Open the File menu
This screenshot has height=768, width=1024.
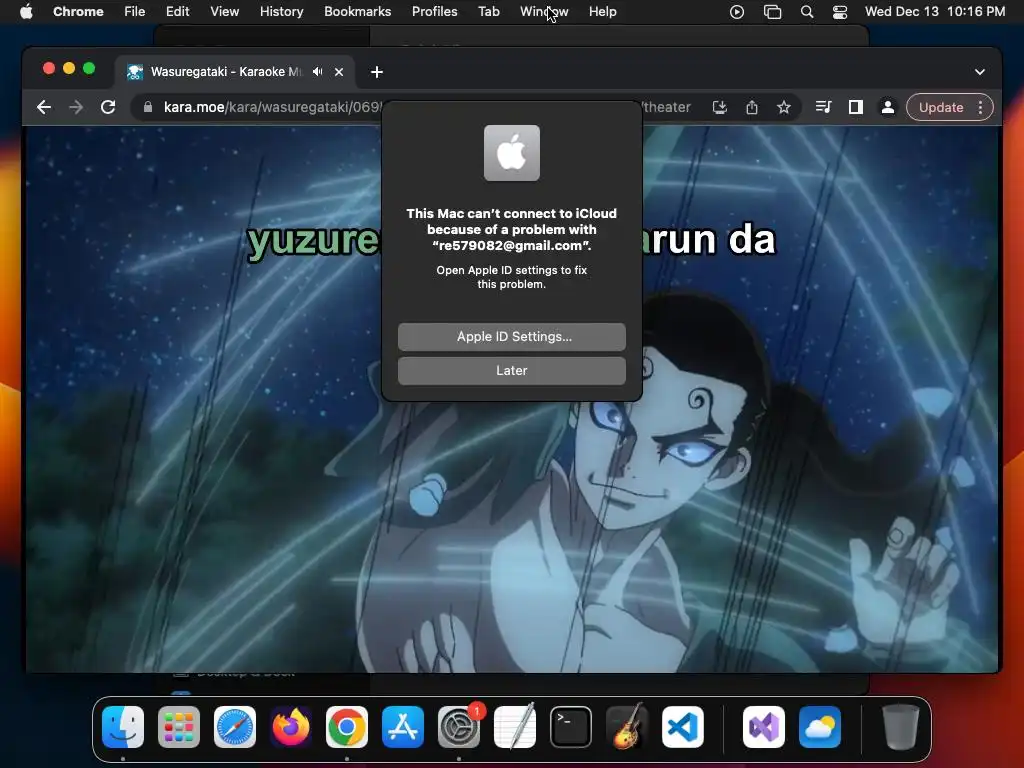click(x=135, y=11)
